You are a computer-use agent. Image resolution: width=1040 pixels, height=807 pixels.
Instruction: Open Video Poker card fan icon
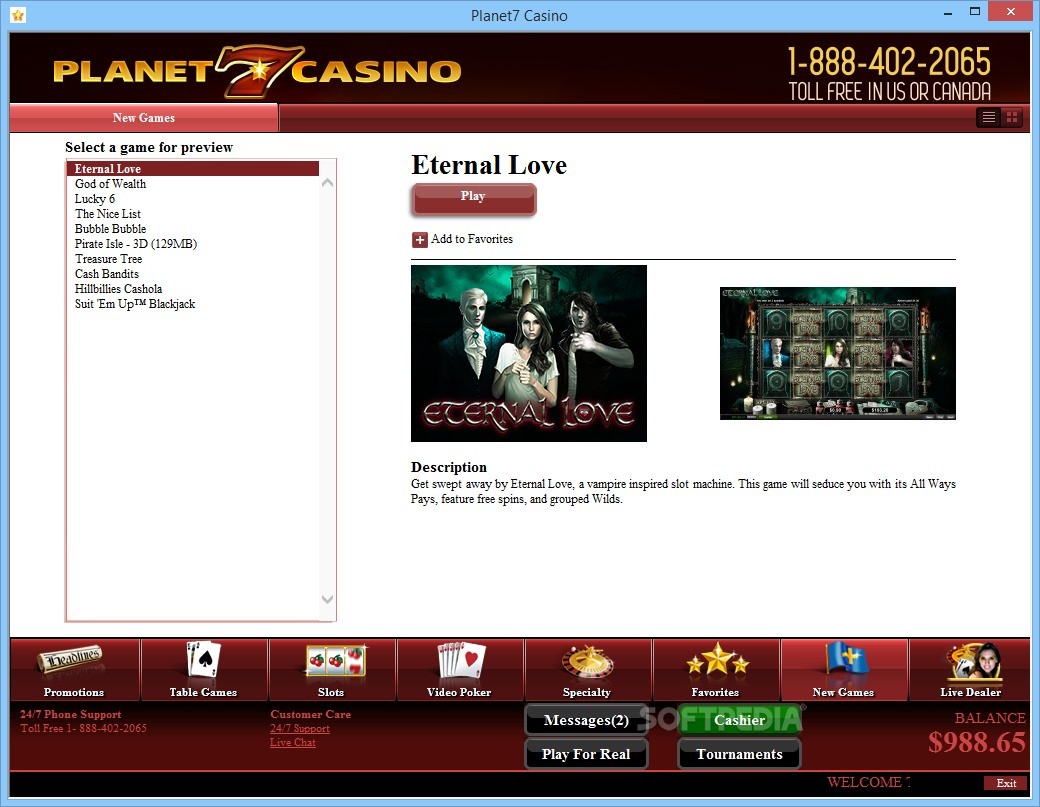(x=461, y=660)
